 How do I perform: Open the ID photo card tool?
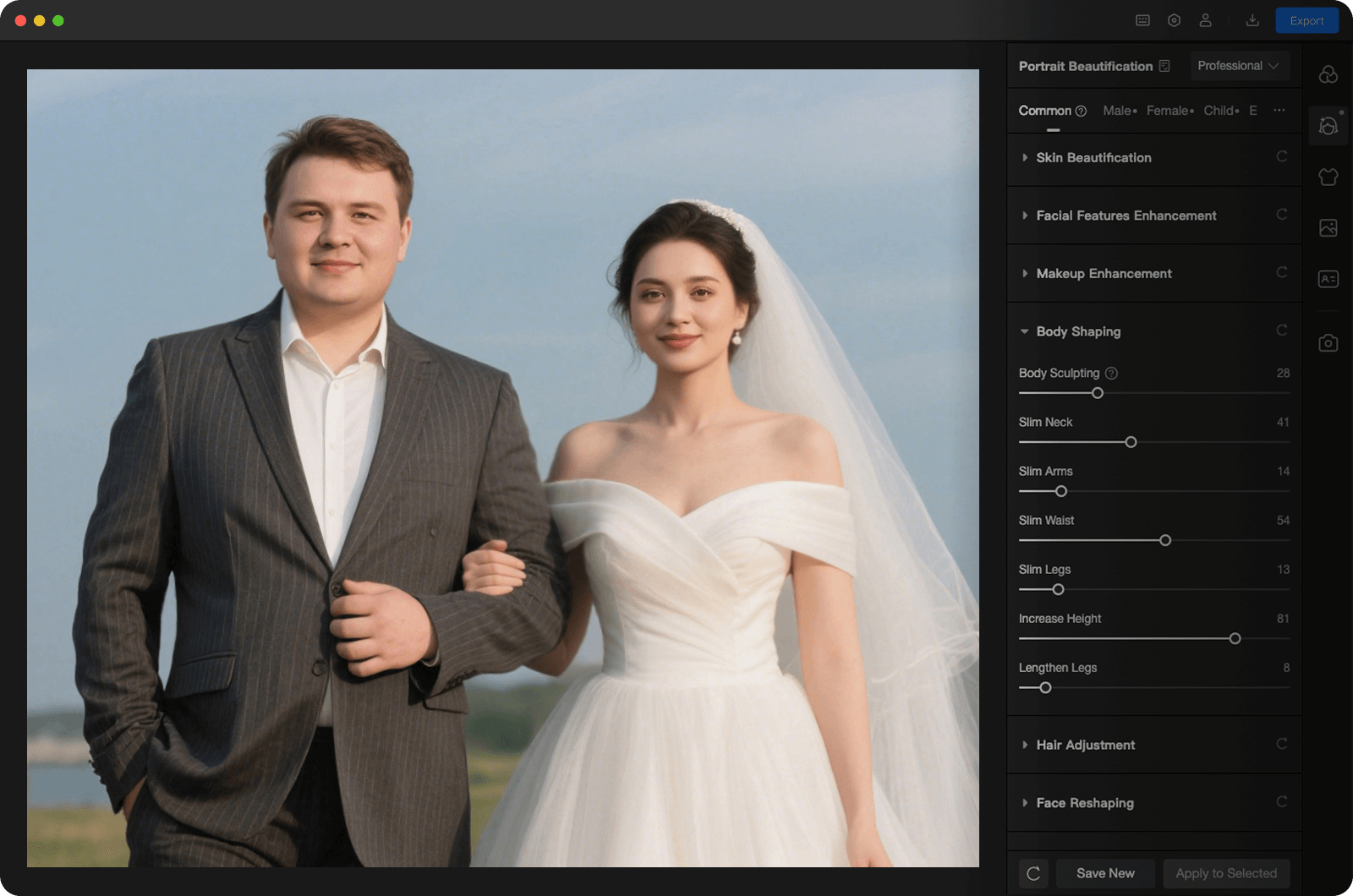(x=1328, y=279)
